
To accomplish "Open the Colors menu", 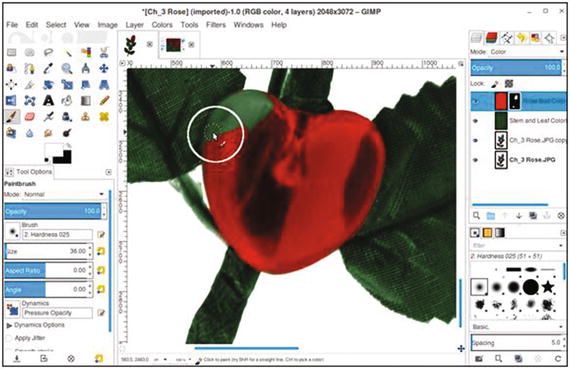I will click(x=162, y=25).
